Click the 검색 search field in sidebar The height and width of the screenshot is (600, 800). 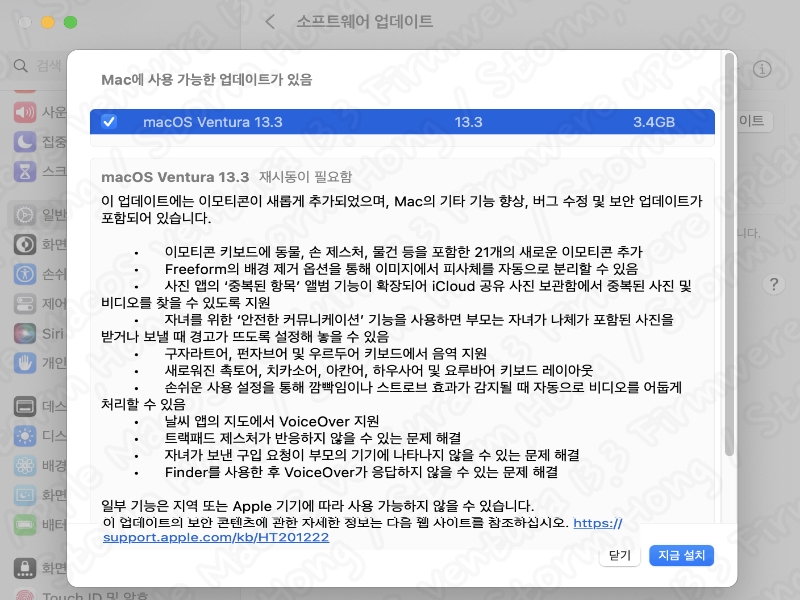coord(37,66)
